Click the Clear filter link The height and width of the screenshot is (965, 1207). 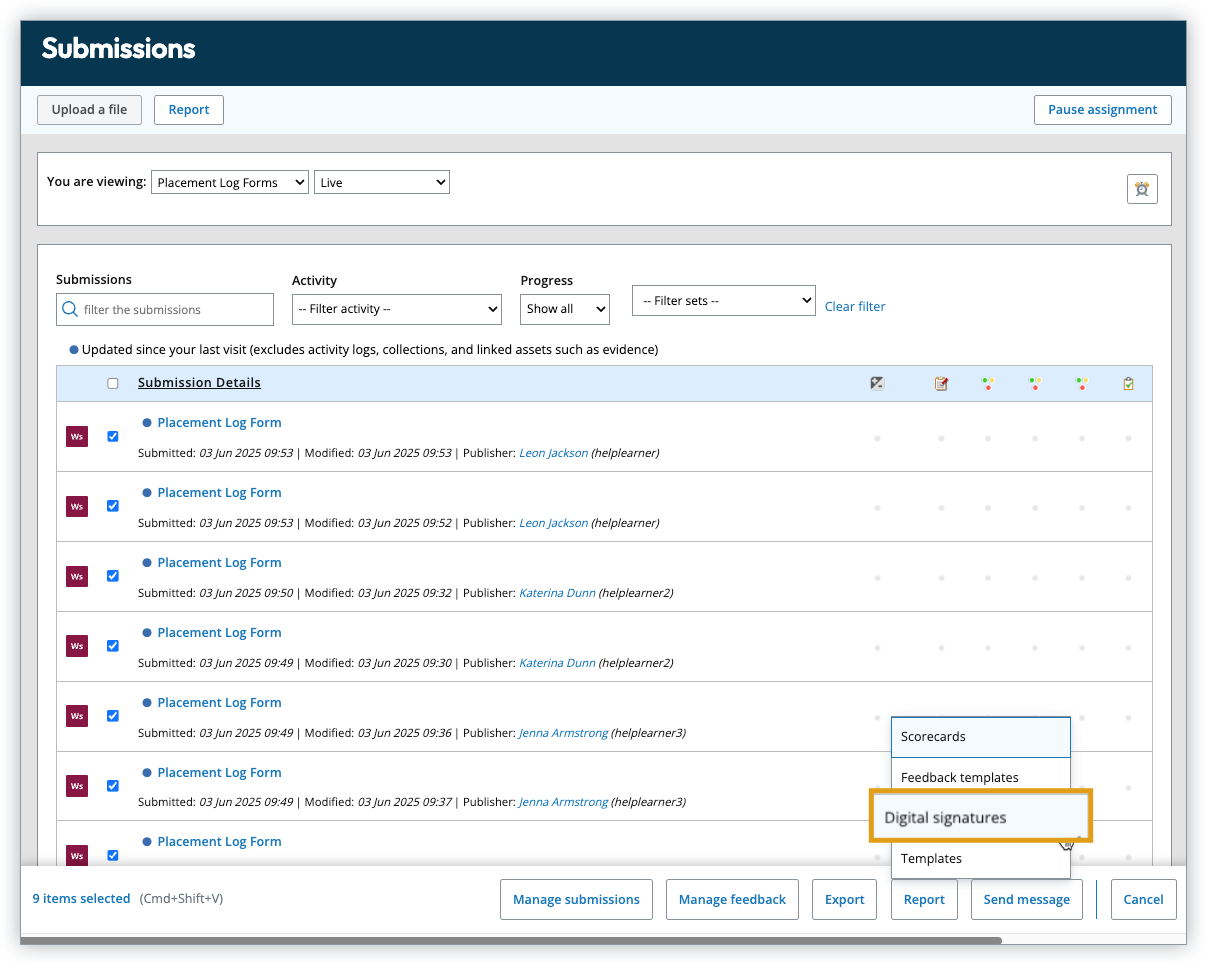pos(855,307)
